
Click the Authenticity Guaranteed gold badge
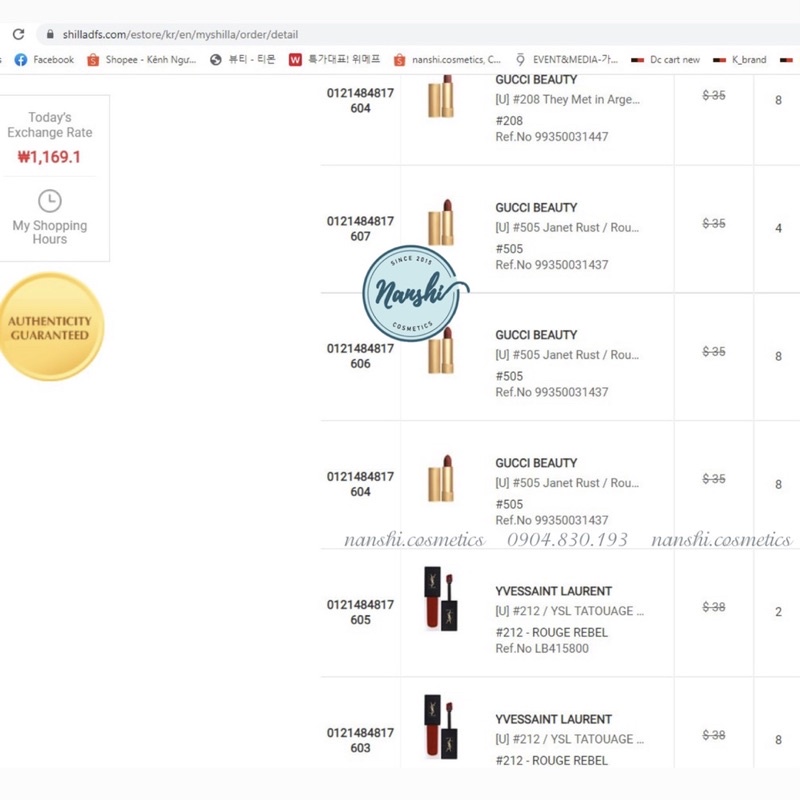pos(51,327)
